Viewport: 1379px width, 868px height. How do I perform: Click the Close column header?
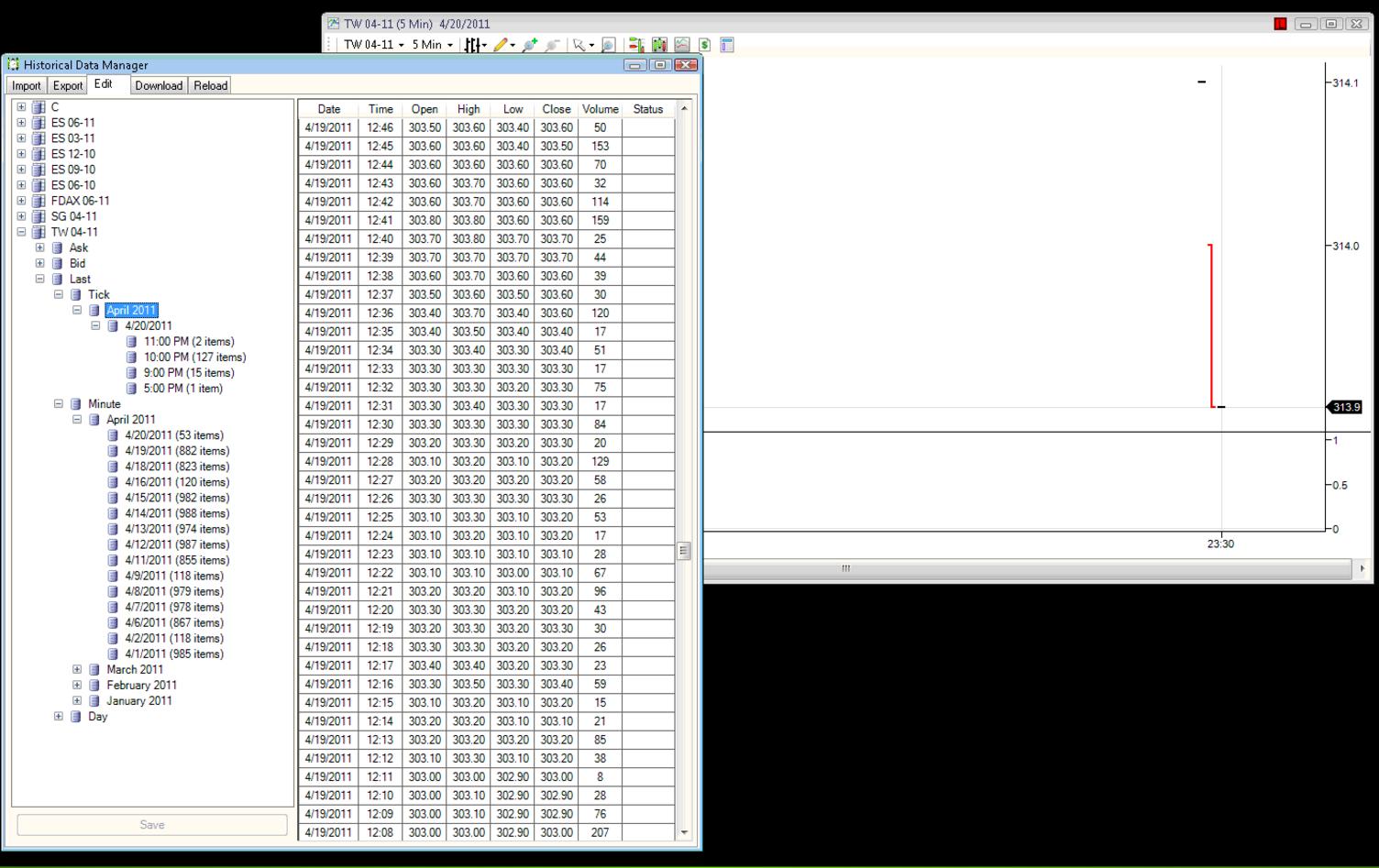coord(556,109)
